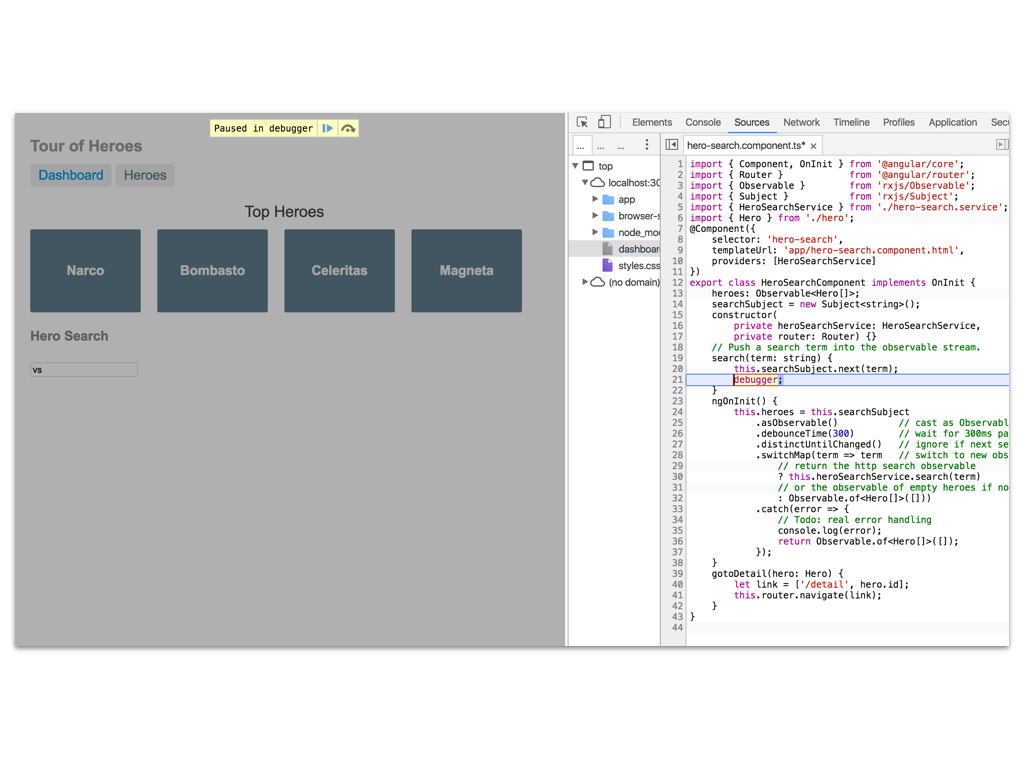Click the app folder icon
The height and width of the screenshot is (768, 1024).
[x=608, y=199]
